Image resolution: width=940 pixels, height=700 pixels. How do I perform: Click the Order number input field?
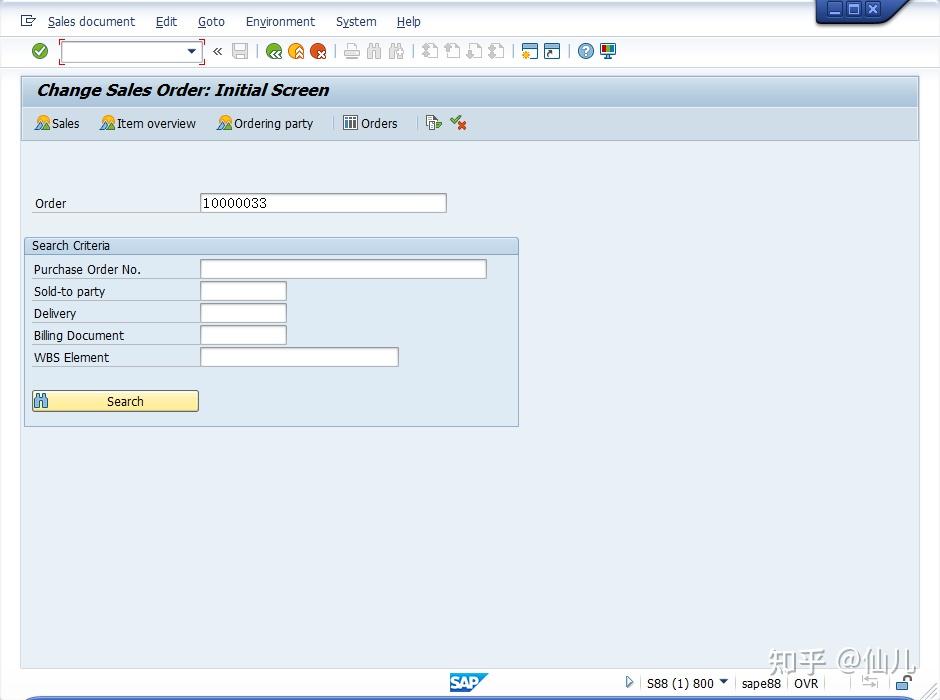322,203
